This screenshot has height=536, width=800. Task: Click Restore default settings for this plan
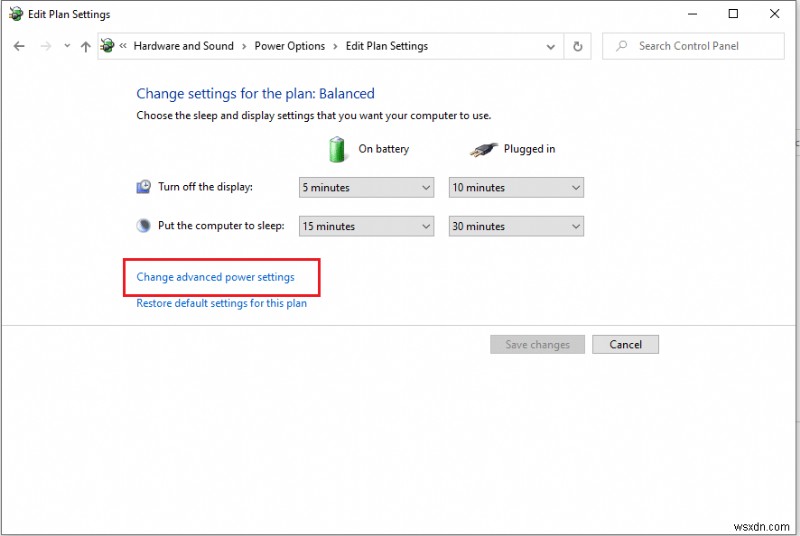pyautogui.click(x=221, y=303)
